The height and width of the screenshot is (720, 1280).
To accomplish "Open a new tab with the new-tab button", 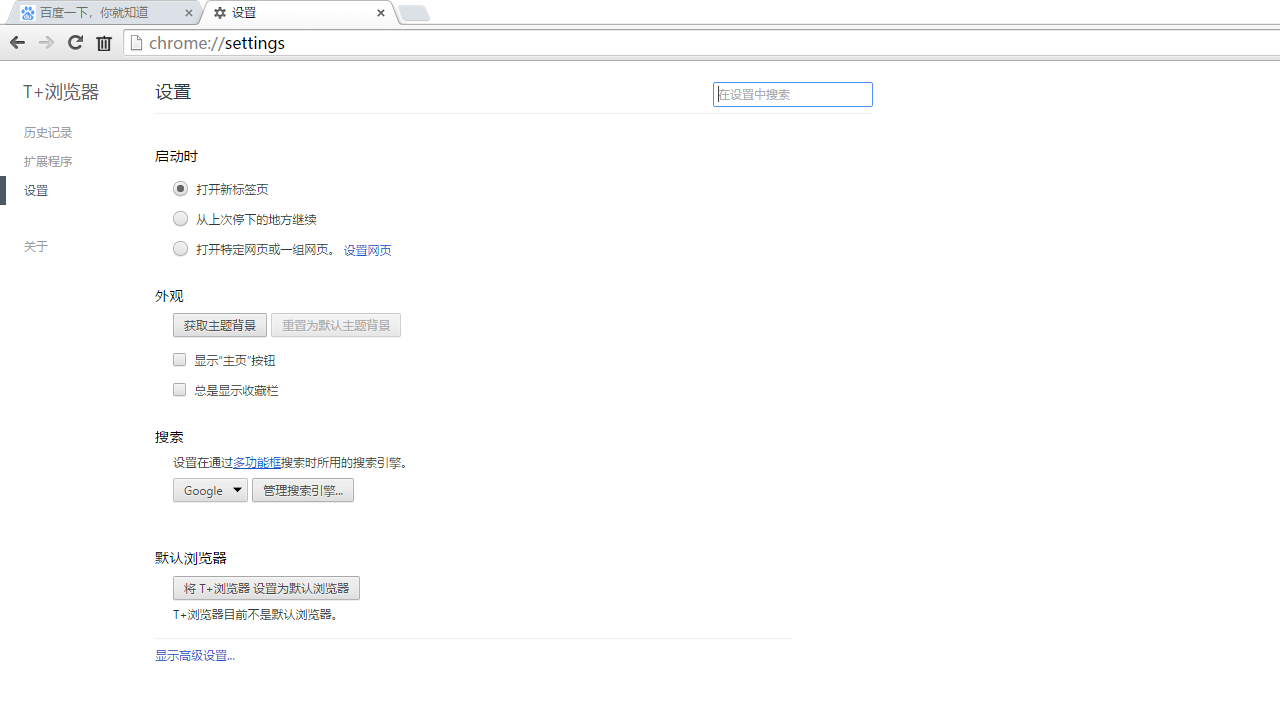I will click(413, 13).
